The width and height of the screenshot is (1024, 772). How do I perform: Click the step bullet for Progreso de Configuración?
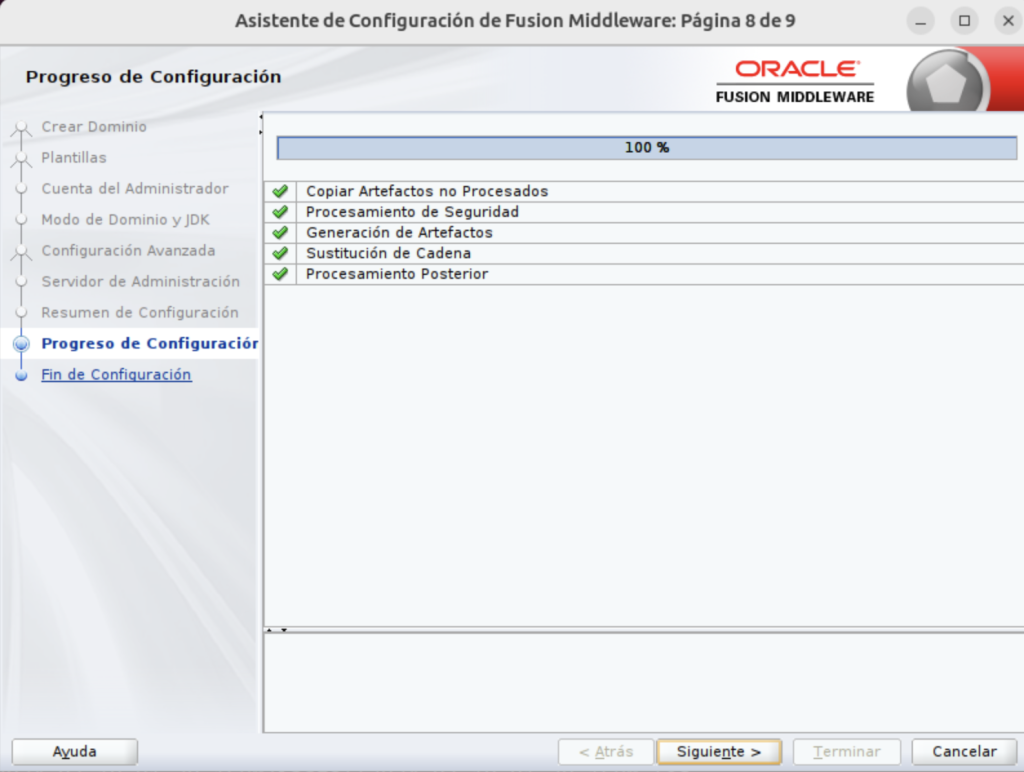point(22,344)
